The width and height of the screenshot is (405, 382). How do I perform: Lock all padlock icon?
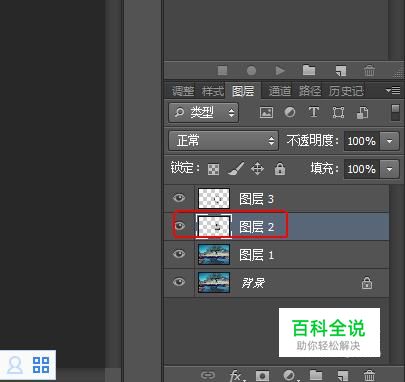280,169
